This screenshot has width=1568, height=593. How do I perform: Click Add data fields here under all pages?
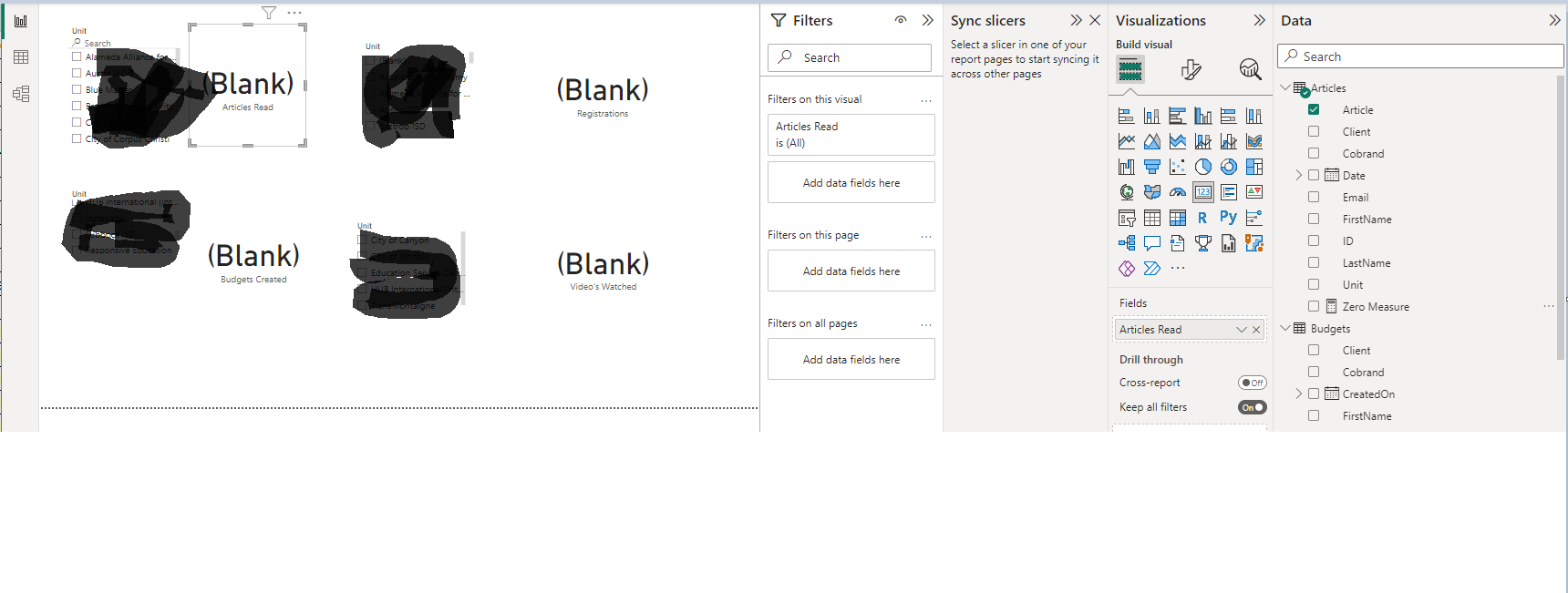coord(851,360)
